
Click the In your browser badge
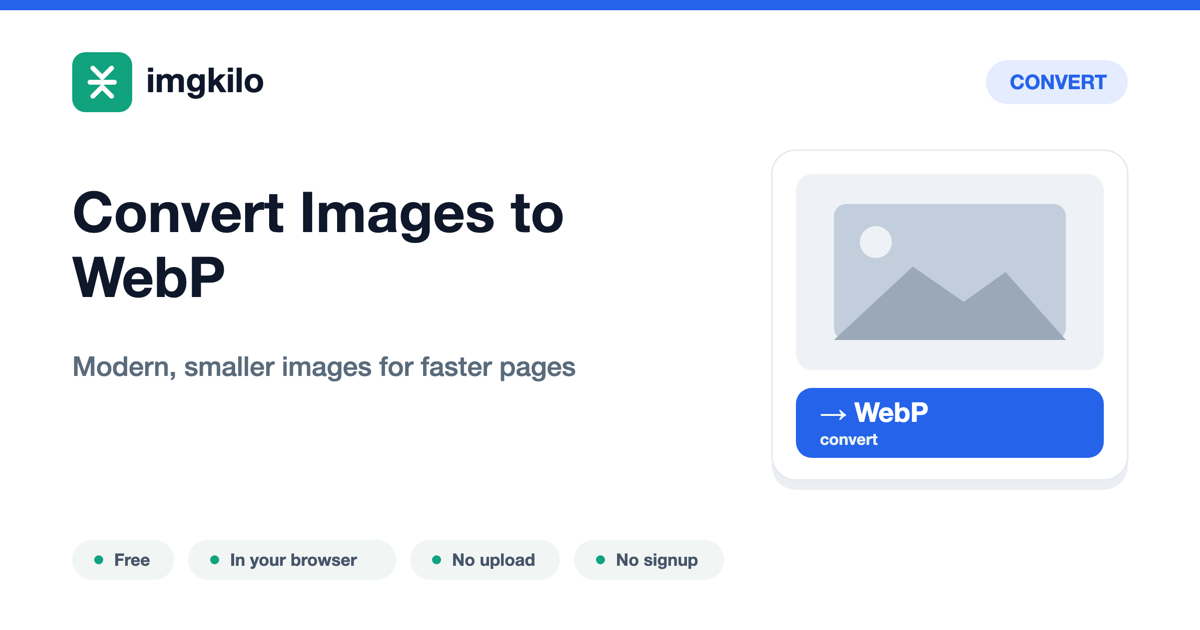tap(292, 560)
